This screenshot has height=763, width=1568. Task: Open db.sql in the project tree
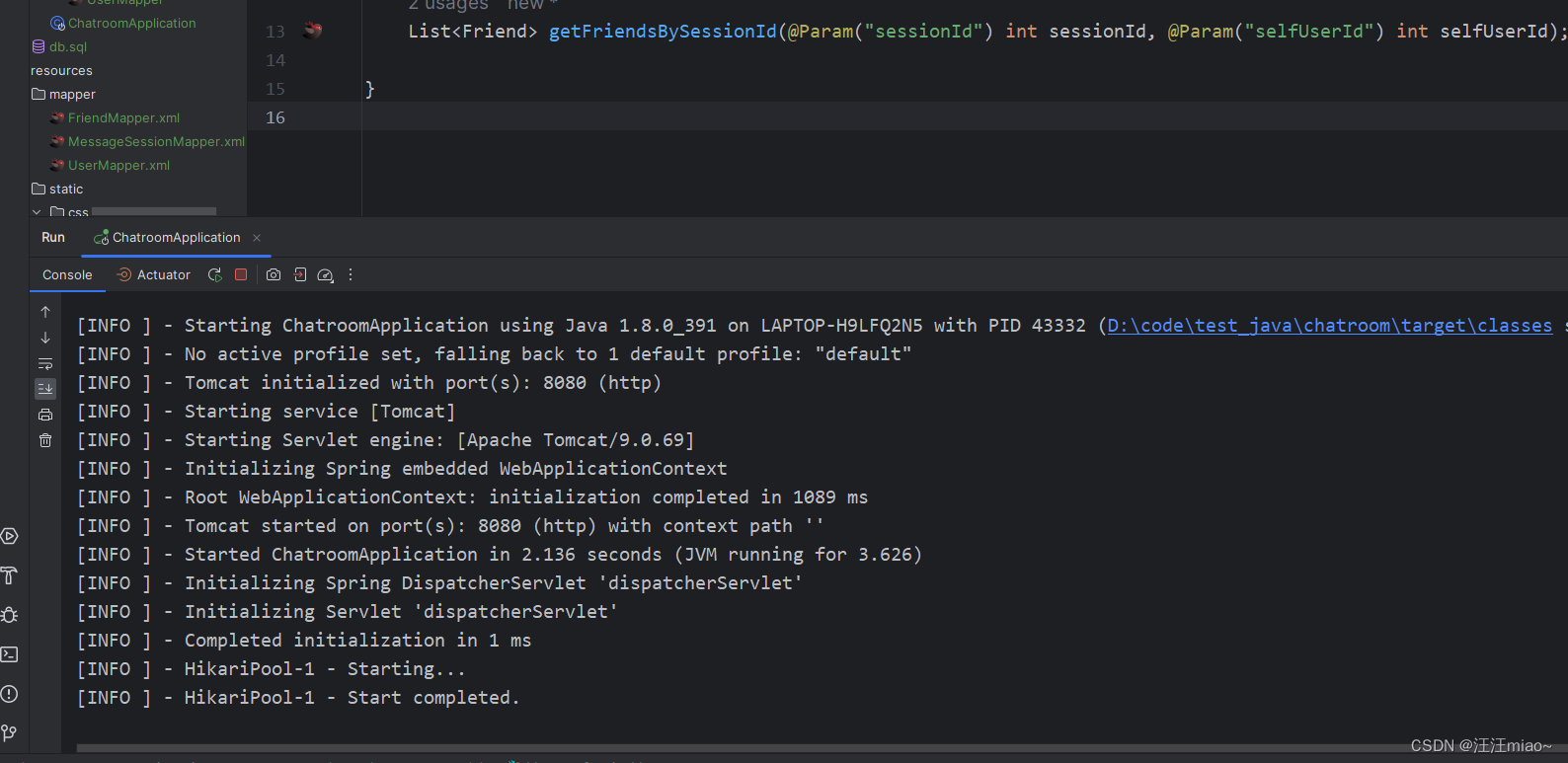pos(68,46)
